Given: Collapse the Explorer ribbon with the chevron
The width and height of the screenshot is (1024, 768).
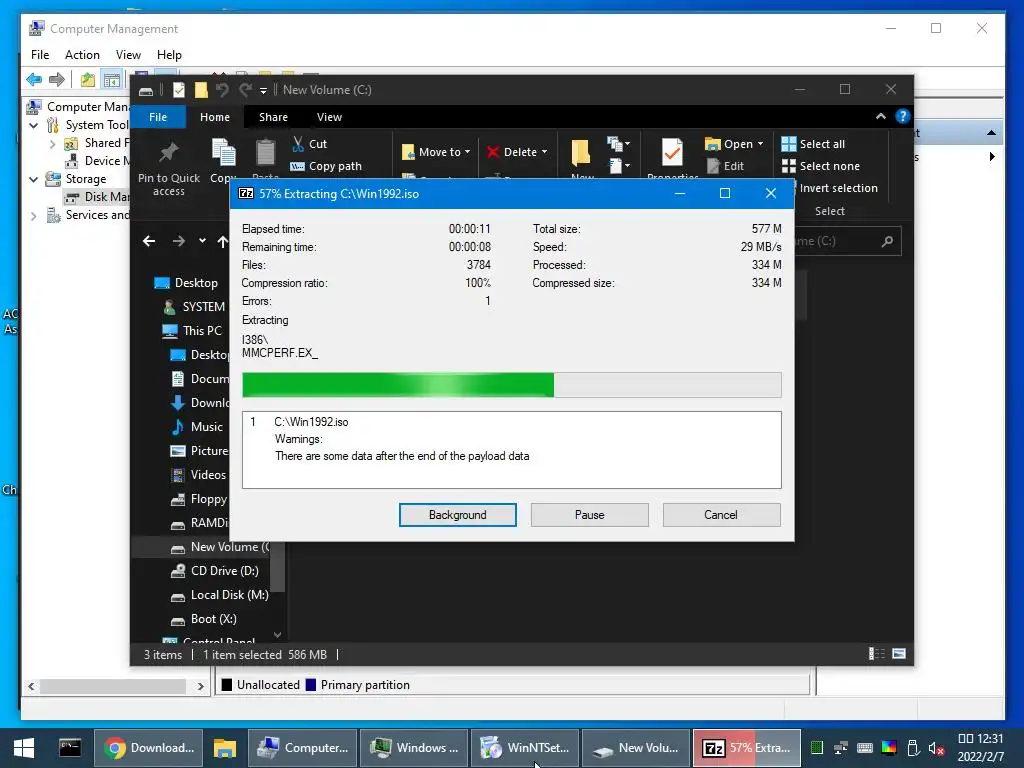Looking at the screenshot, I should tap(880, 116).
